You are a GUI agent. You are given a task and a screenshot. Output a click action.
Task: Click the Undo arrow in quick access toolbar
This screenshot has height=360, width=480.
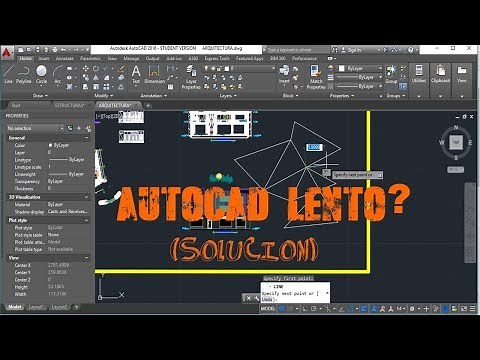pos(63,50)
